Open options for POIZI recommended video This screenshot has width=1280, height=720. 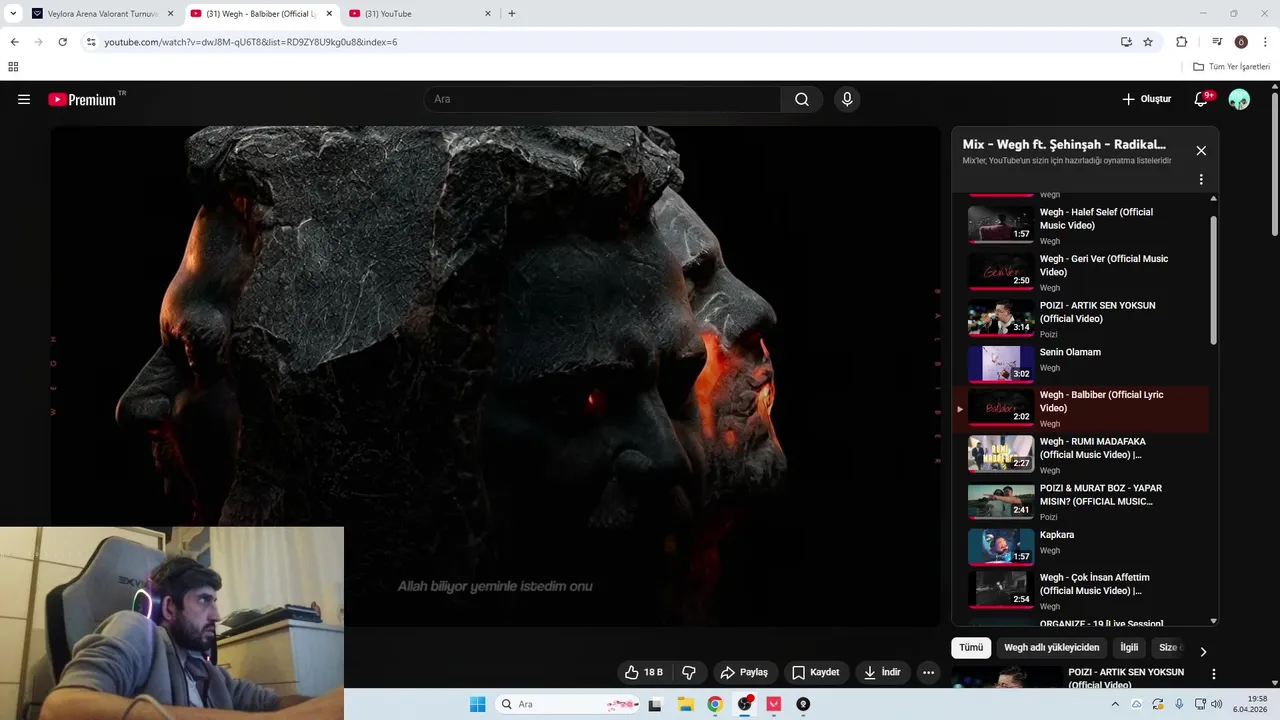[x=1214, y=675]
